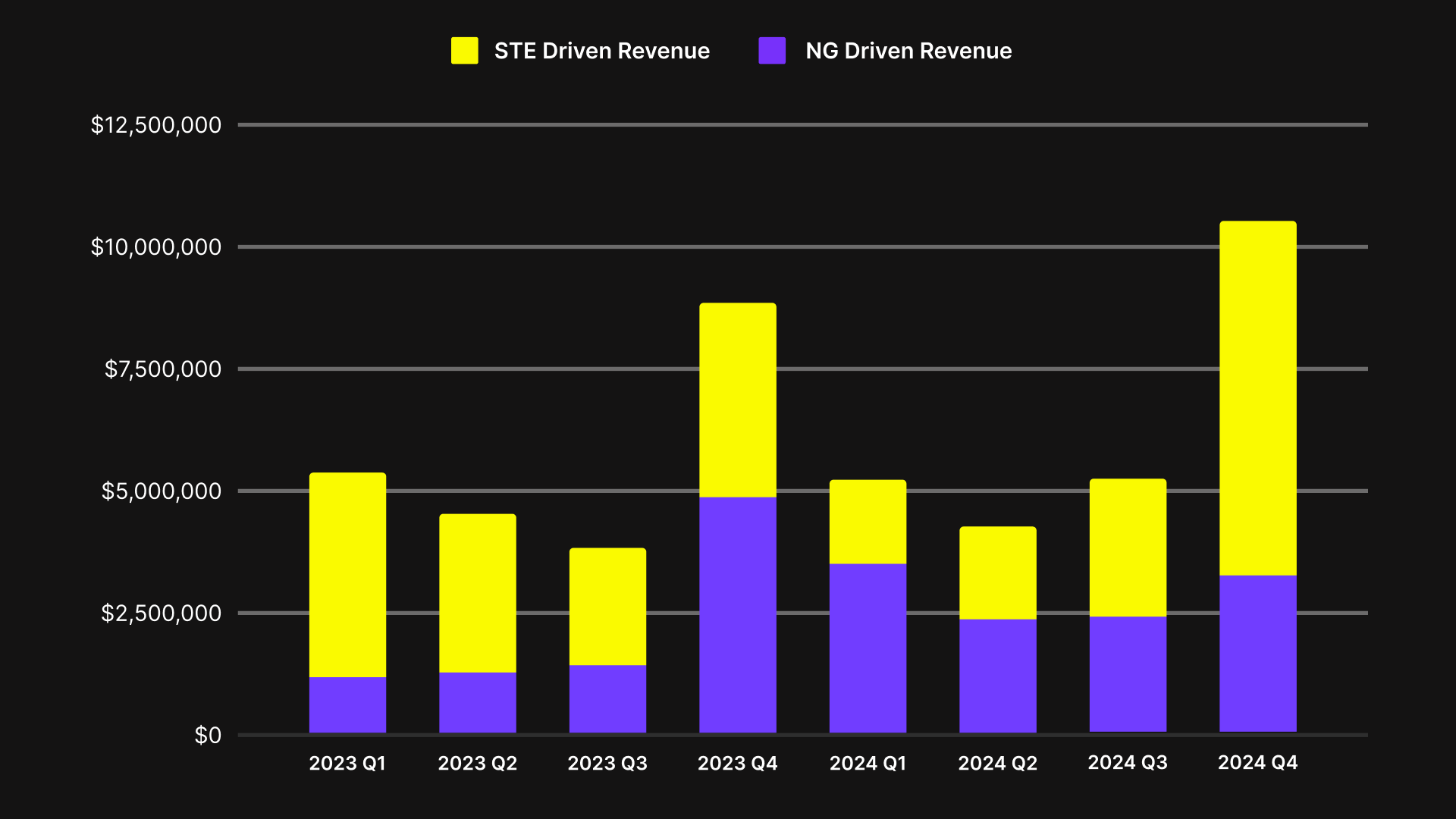Select the 2023 Q1 yellow STE segment
The width and height of the screenshot is (1456, 819).
[x=347, y=575]
